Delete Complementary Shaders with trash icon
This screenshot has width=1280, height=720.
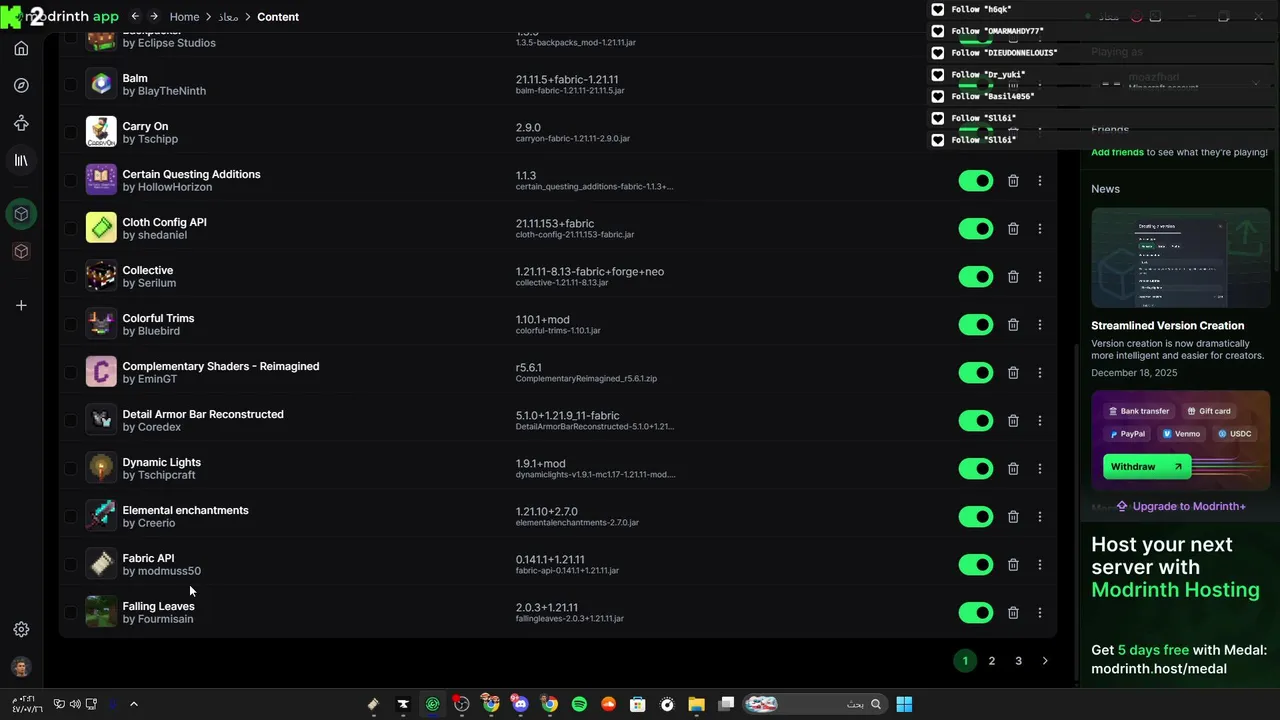(1013, 372)
